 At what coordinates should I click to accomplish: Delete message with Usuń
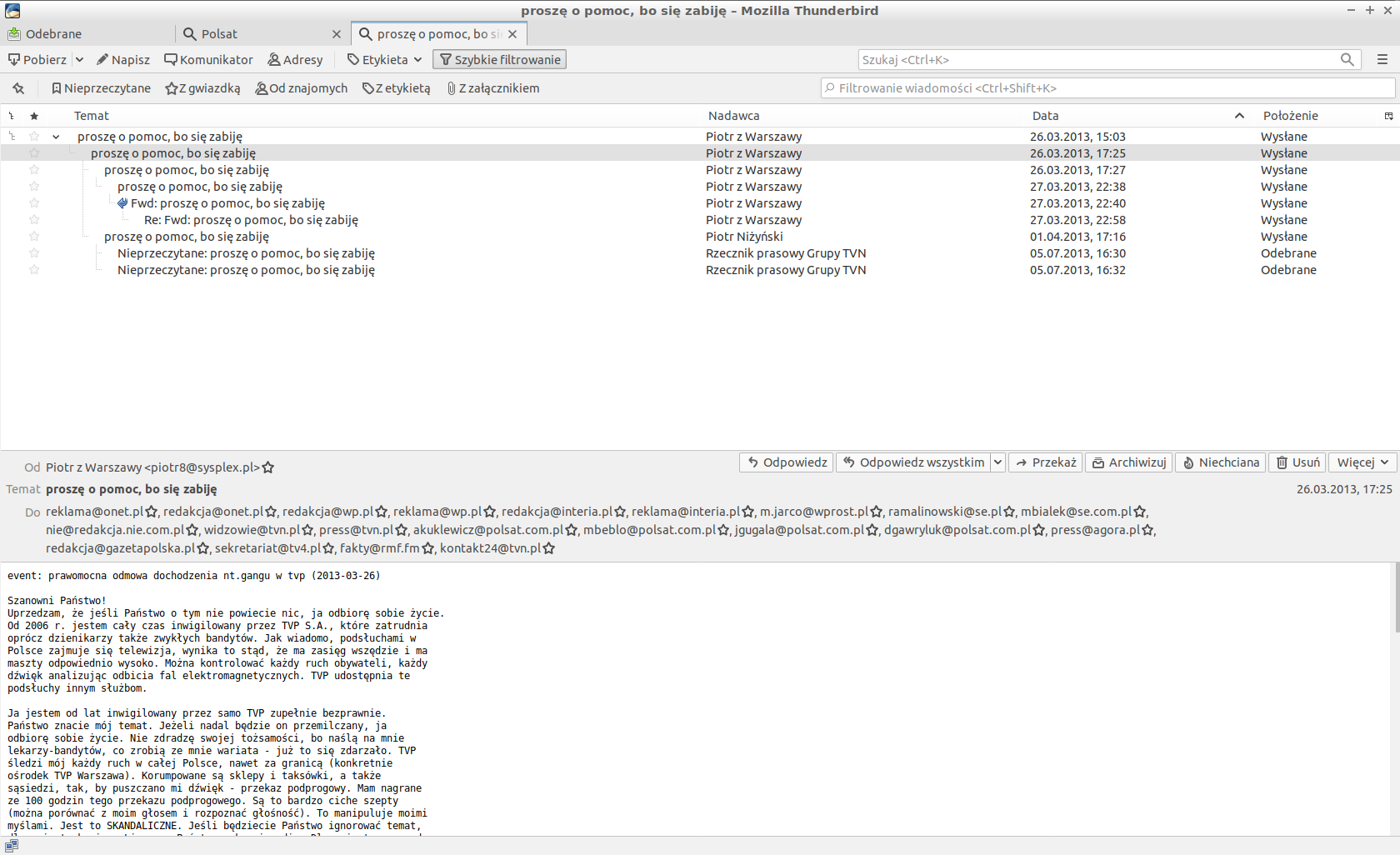[x=1297, y=462]
